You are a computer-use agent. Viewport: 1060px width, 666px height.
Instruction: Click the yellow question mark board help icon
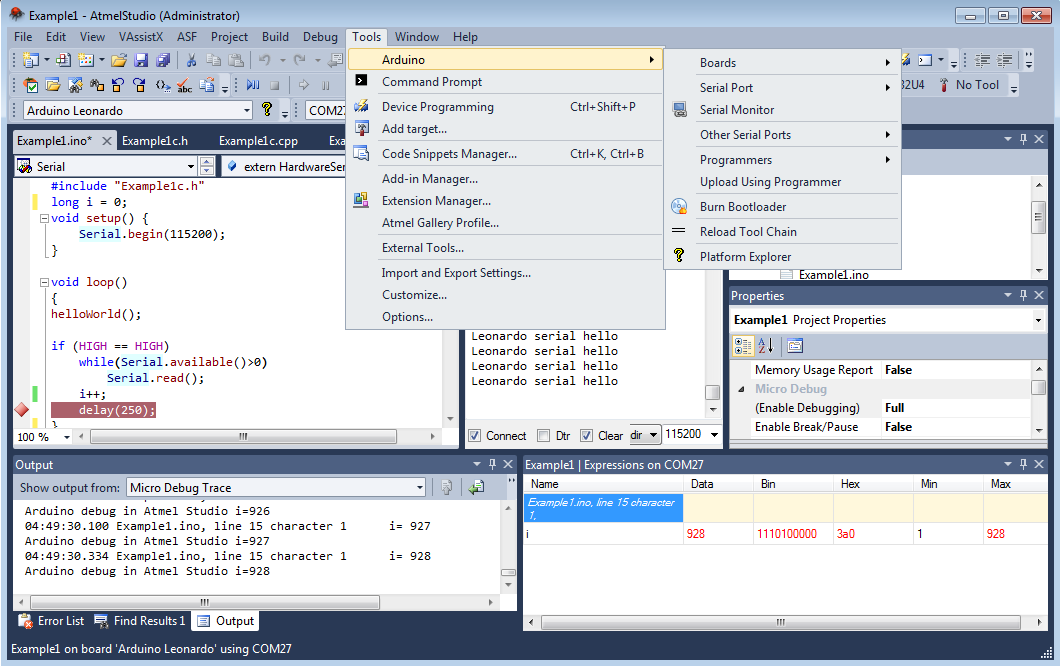click(267, 110)
